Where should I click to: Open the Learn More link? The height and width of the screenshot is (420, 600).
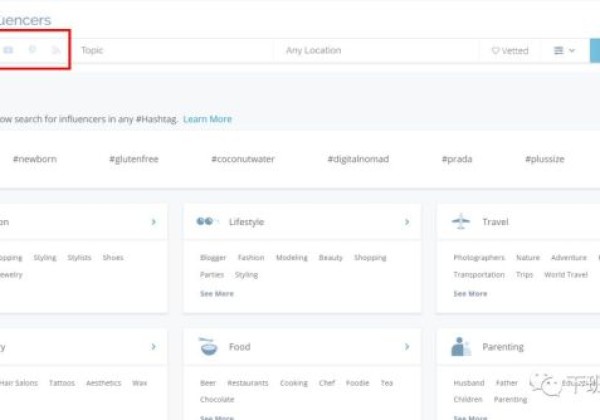207,119
